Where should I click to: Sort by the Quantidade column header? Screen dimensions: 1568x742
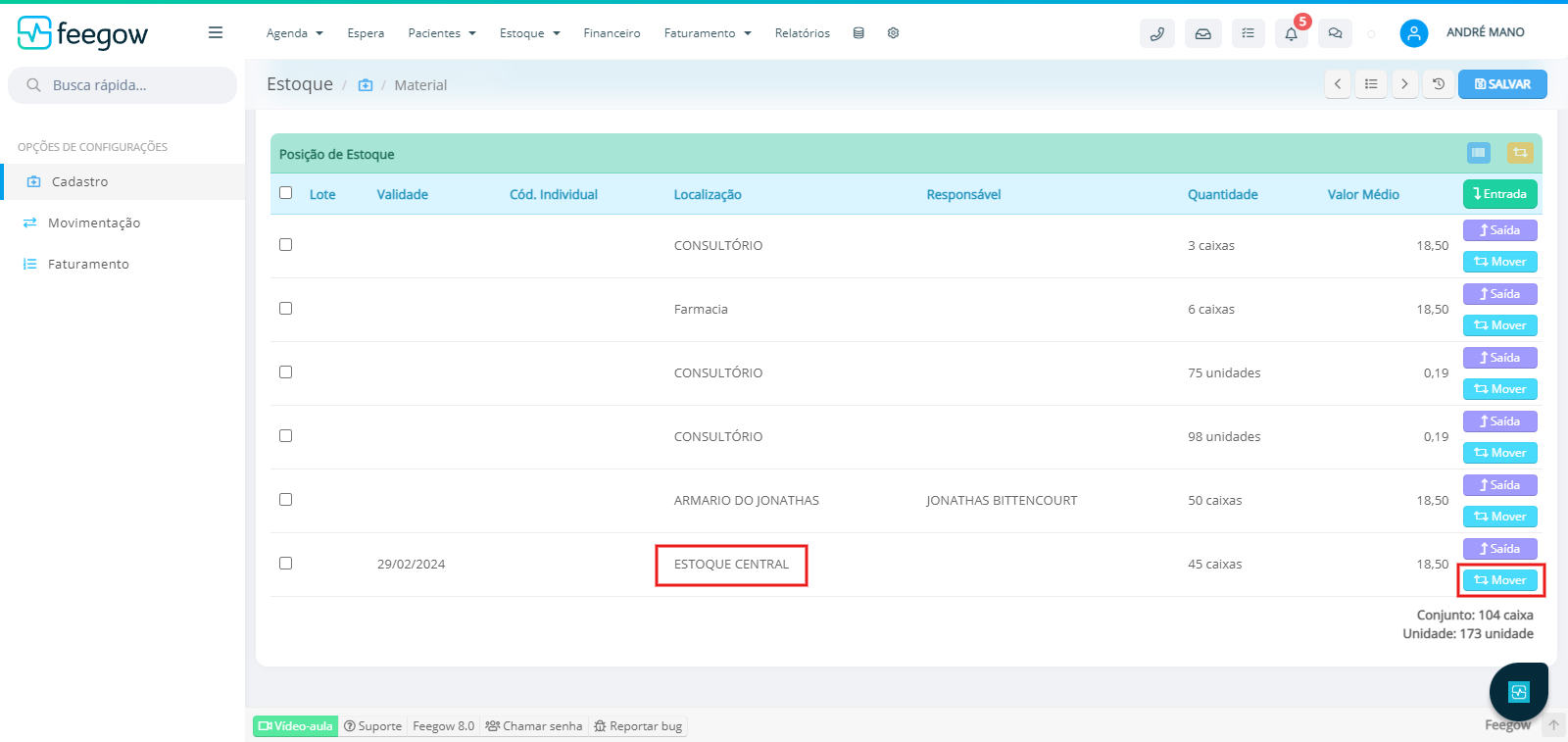pyautogui.click(x=1222, y=194)
